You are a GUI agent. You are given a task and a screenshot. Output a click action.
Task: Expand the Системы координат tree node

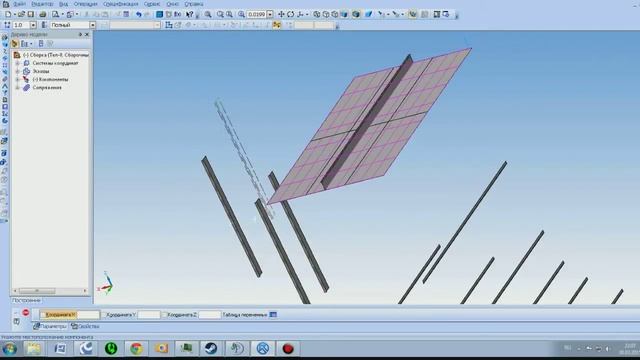(x=18, y=63)
